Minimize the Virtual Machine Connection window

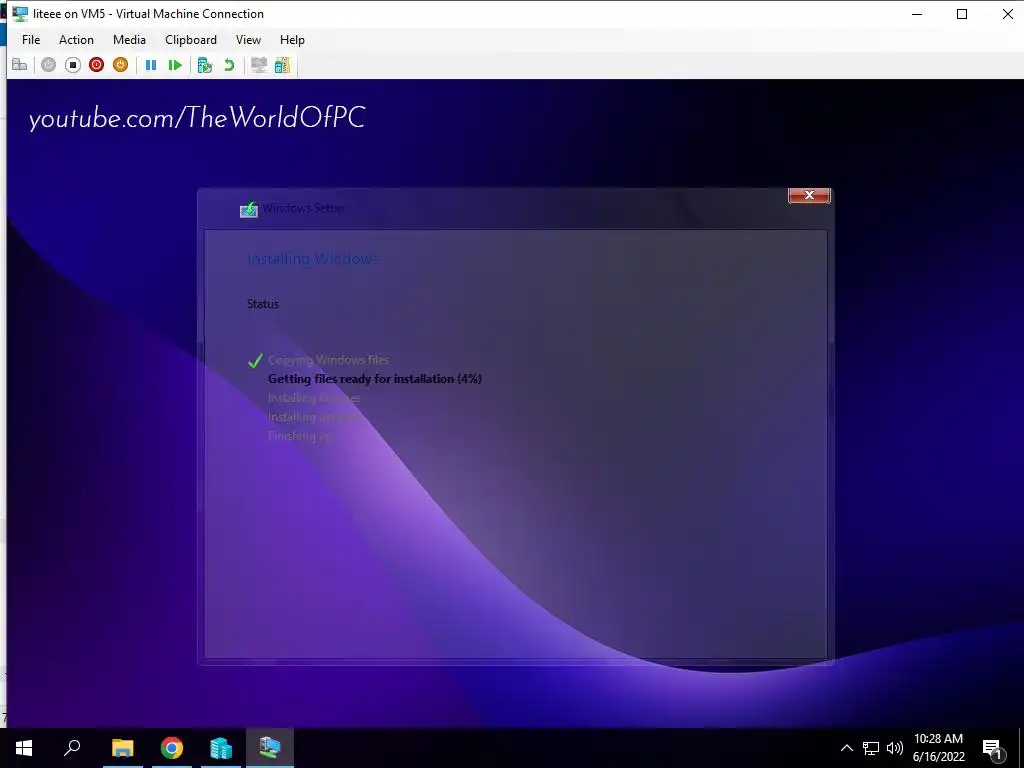click(x=917, y=14)
